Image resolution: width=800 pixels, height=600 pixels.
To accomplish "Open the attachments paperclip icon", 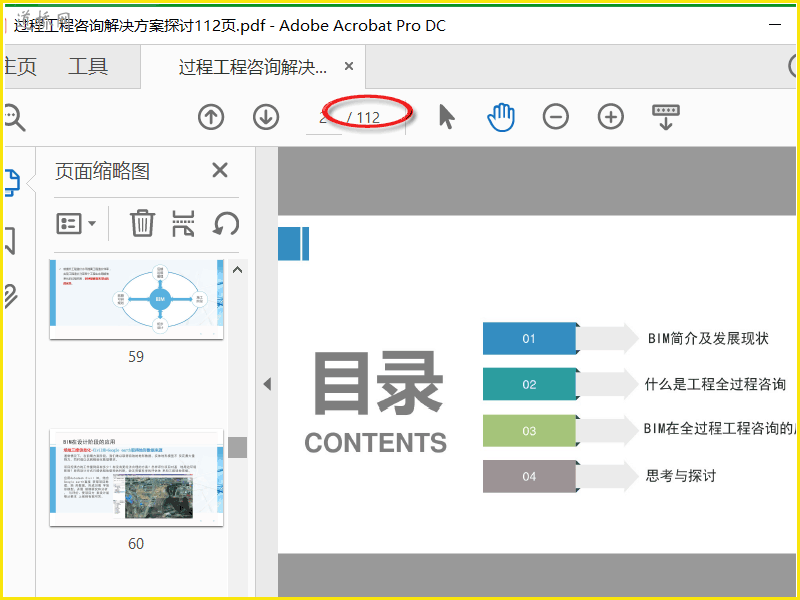I will 11,296.
